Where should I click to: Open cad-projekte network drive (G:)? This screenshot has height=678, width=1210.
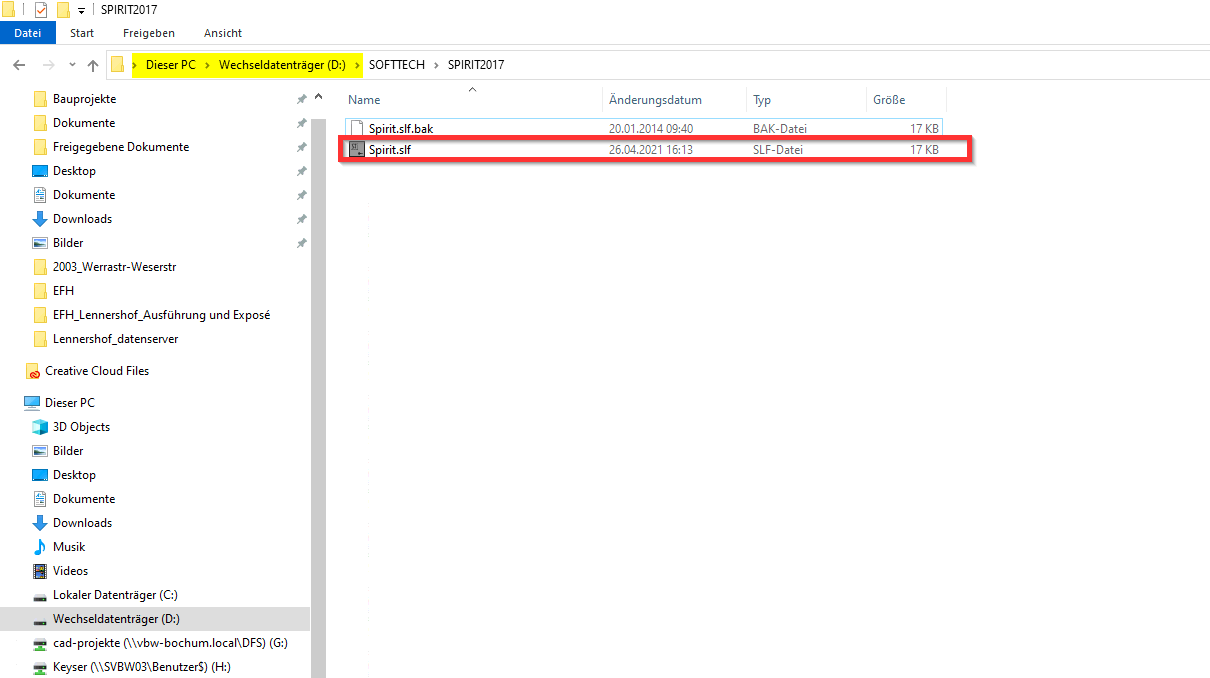[170, 643]
